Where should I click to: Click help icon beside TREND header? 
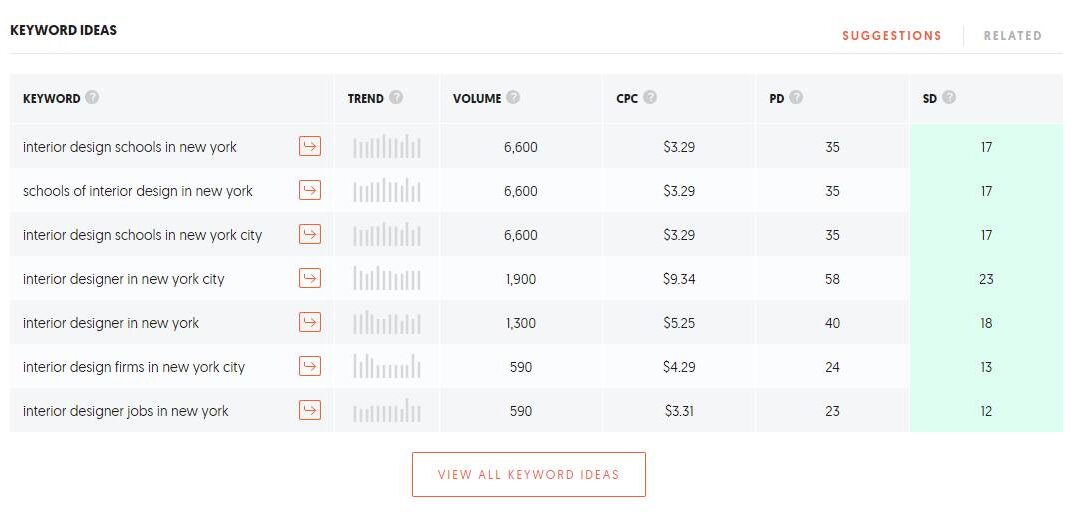coord(396,98)
